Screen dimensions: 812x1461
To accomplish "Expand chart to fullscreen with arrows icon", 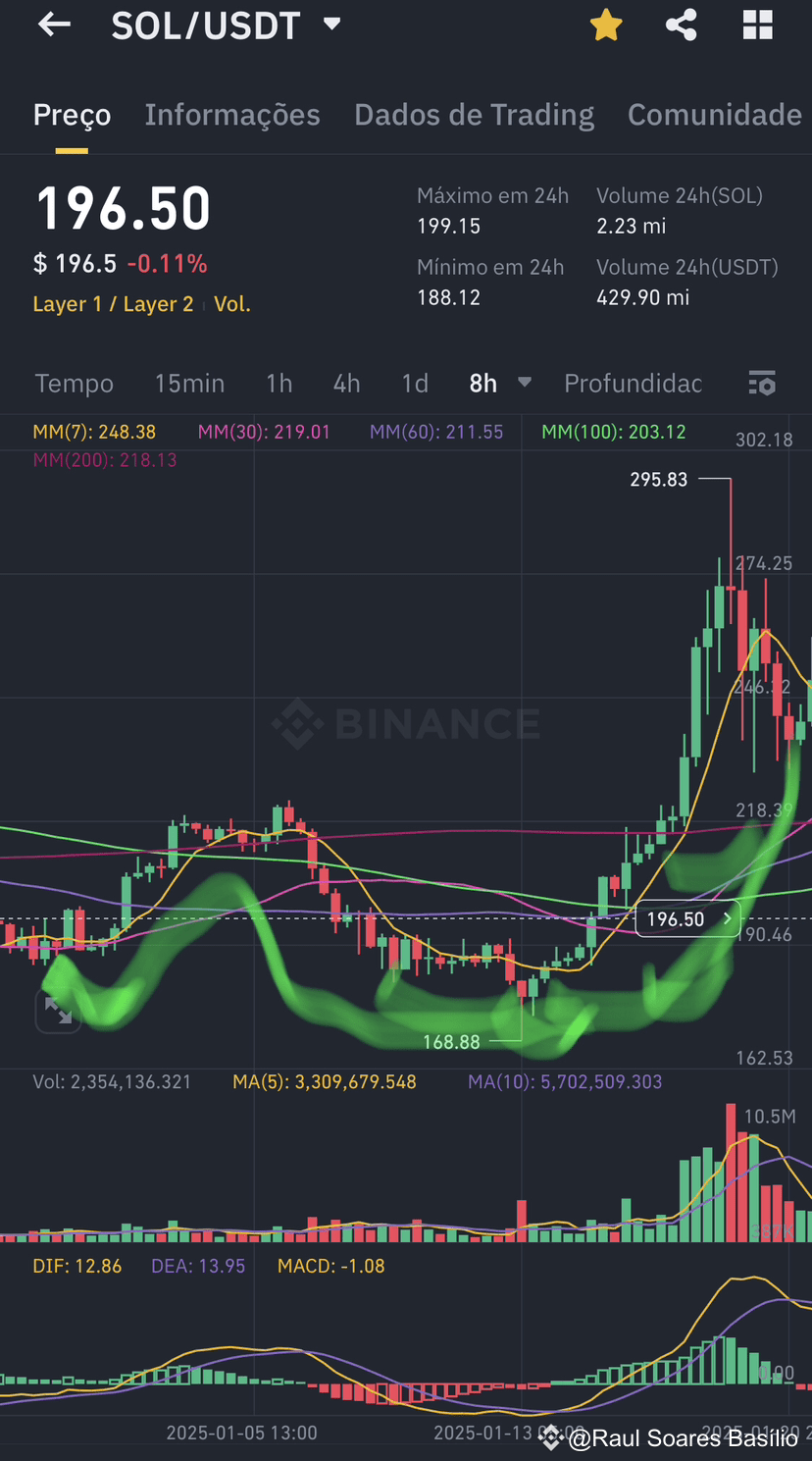I will point(58,1012).
